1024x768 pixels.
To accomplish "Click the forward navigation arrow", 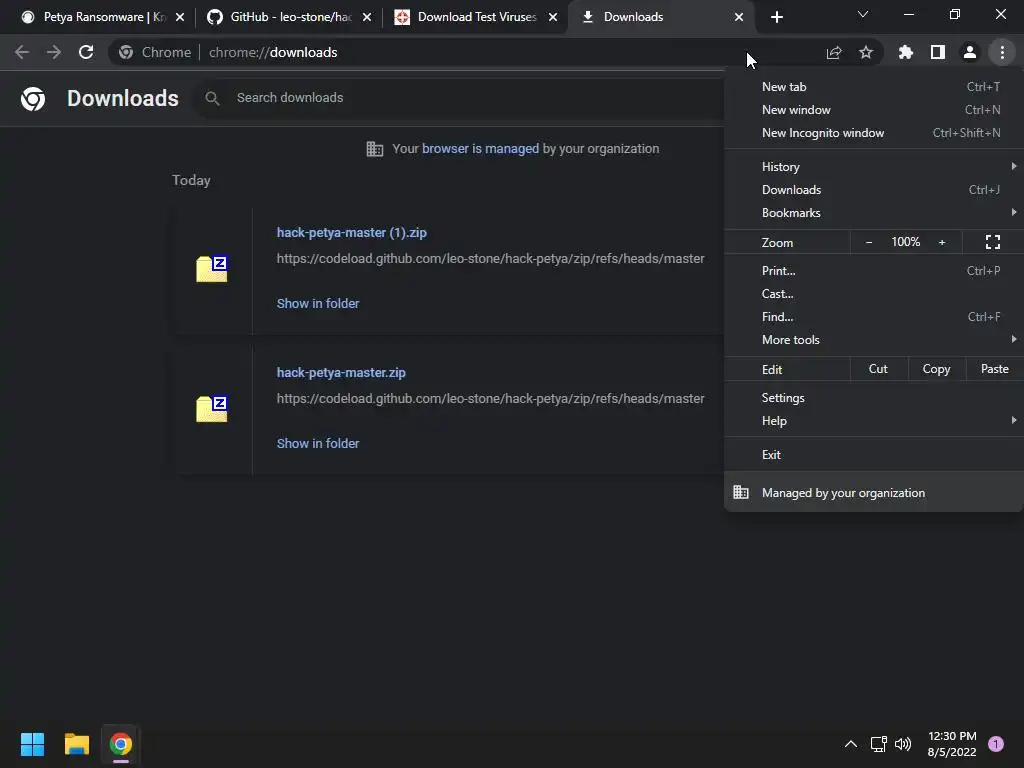I will pyautogui.click(x=54, y=52).
